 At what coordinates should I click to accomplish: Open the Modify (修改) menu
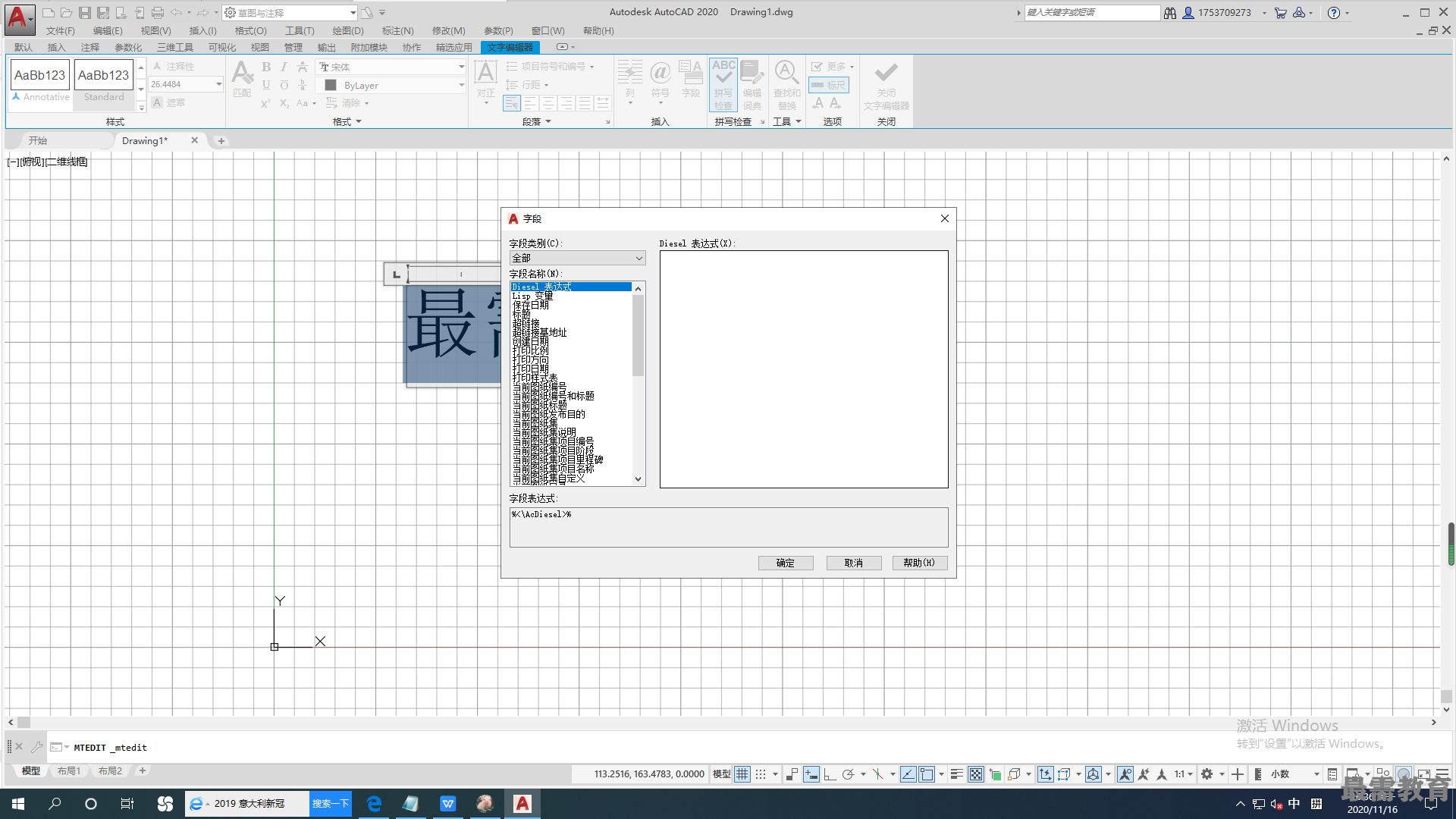449,31
